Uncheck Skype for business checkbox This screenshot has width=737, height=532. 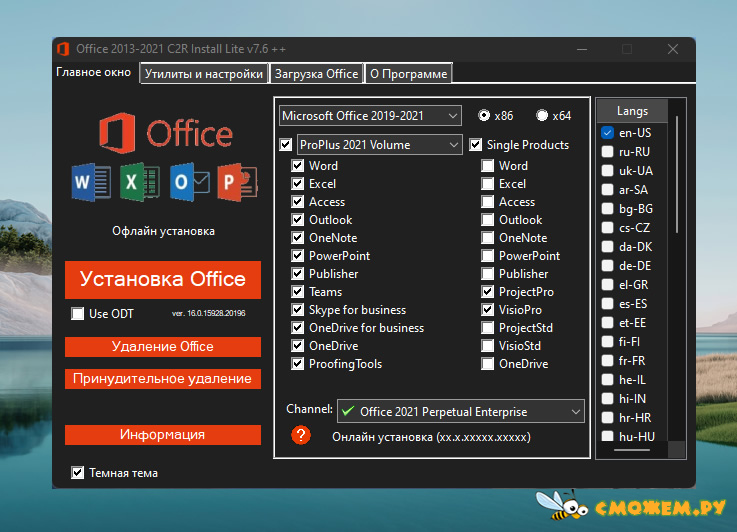click(298, 310)
